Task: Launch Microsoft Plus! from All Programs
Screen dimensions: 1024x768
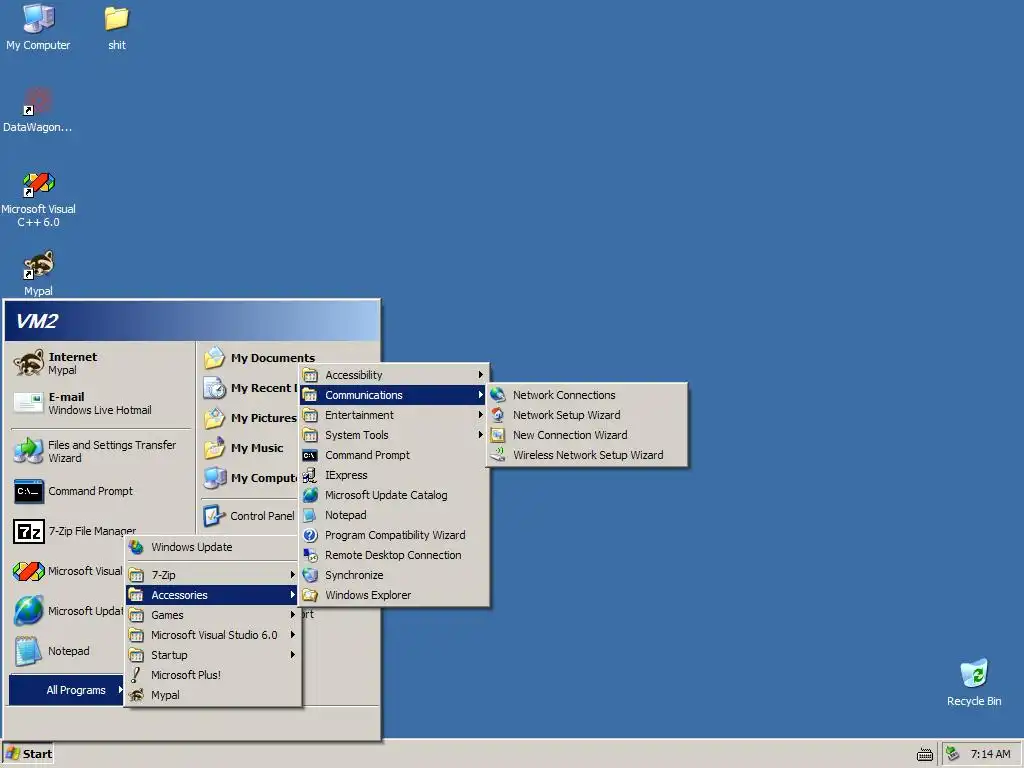Action: click(212, 675)
